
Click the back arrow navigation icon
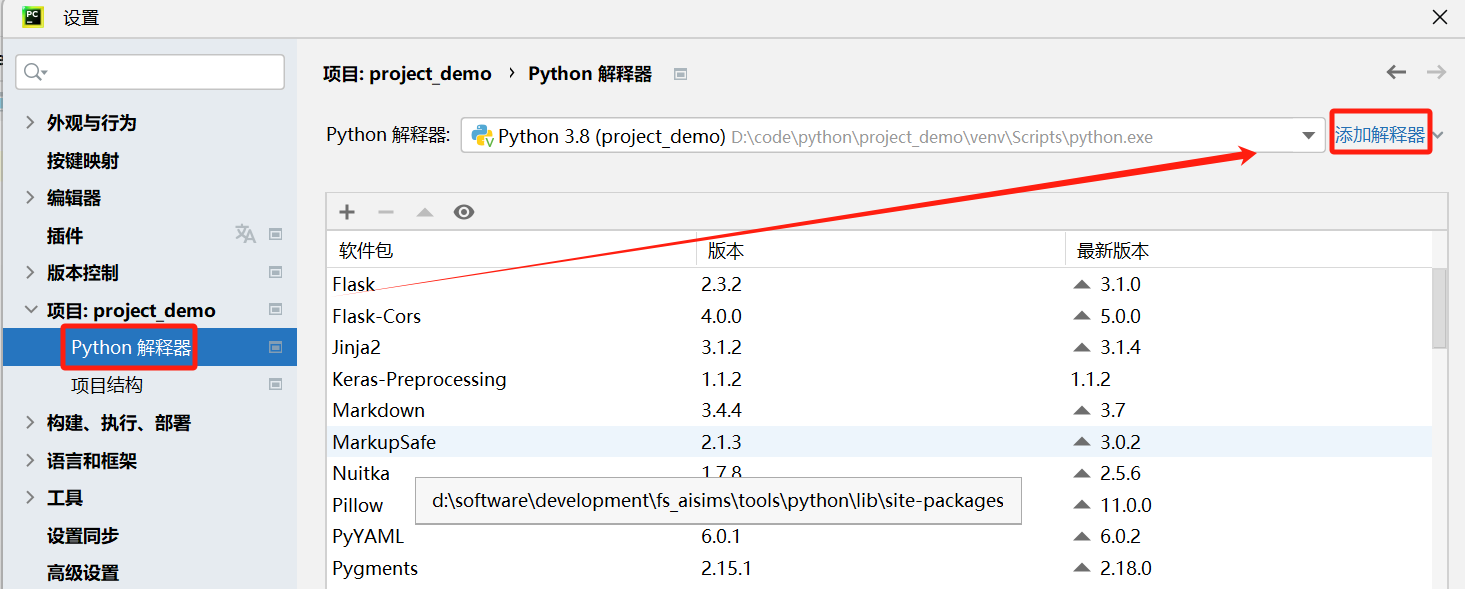1396,72
